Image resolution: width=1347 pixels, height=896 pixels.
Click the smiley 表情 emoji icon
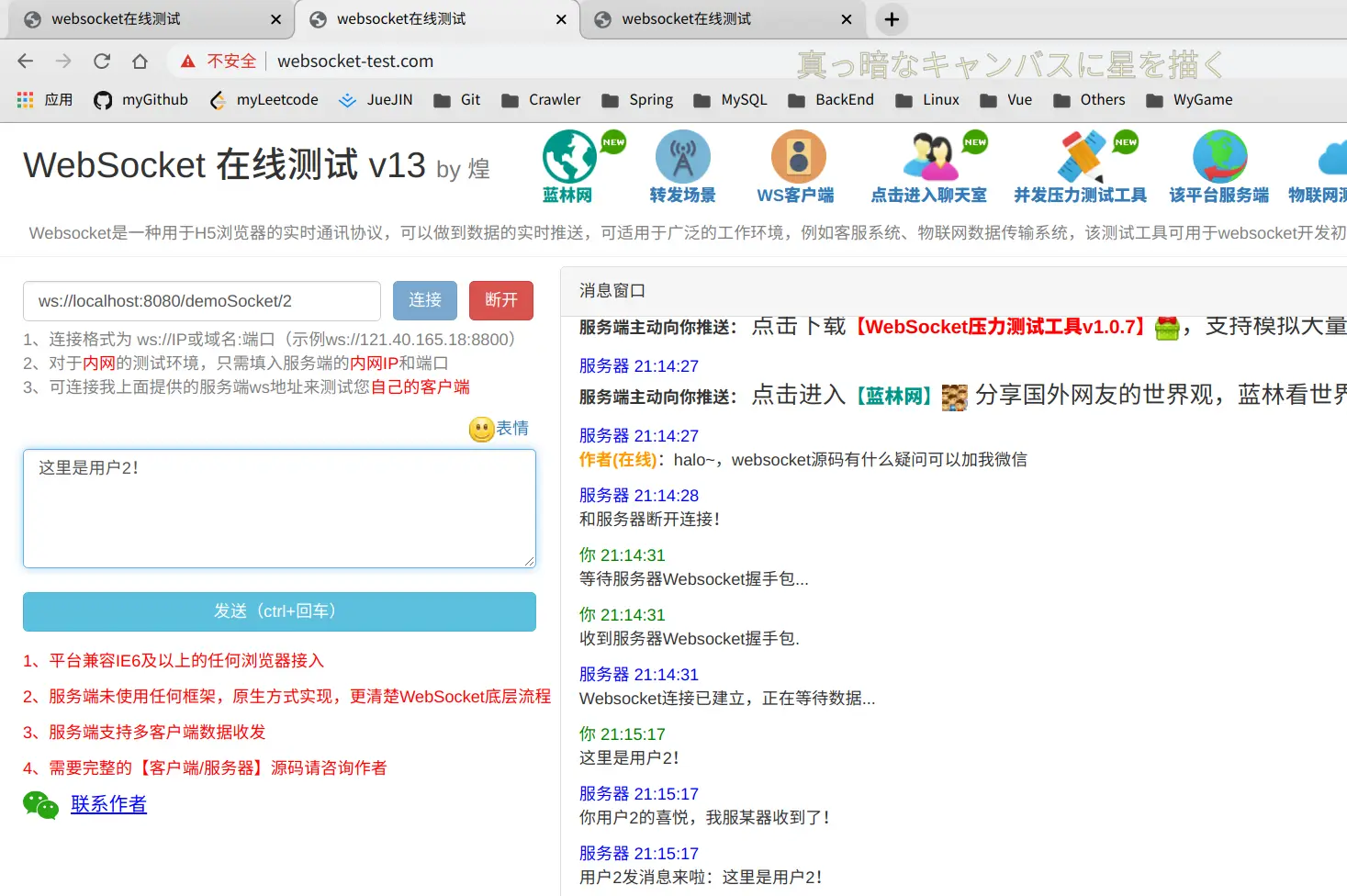(x=481, y=429)
